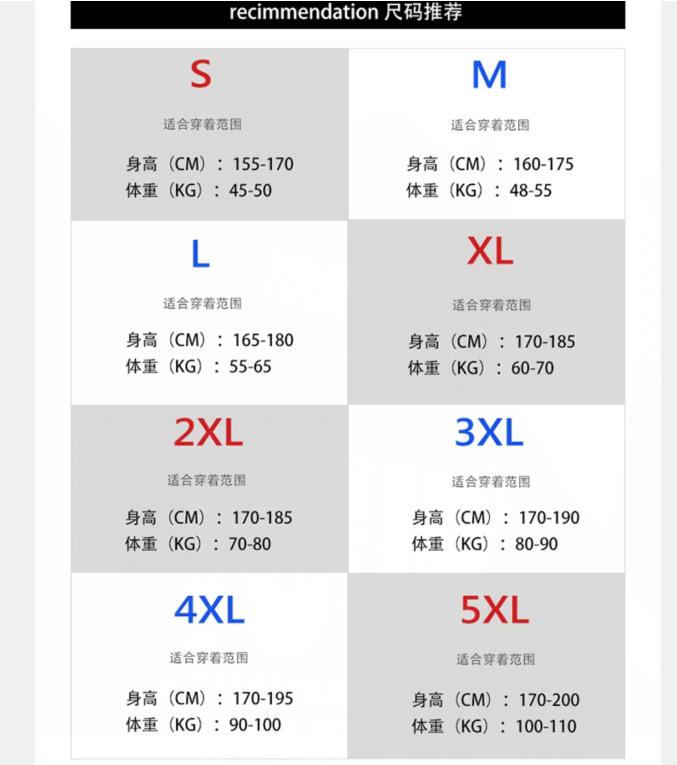Click the 5XL weight value 100-110
Image resolution: width=677 pixels, height=765 pixels.
(x=546, y=726)
